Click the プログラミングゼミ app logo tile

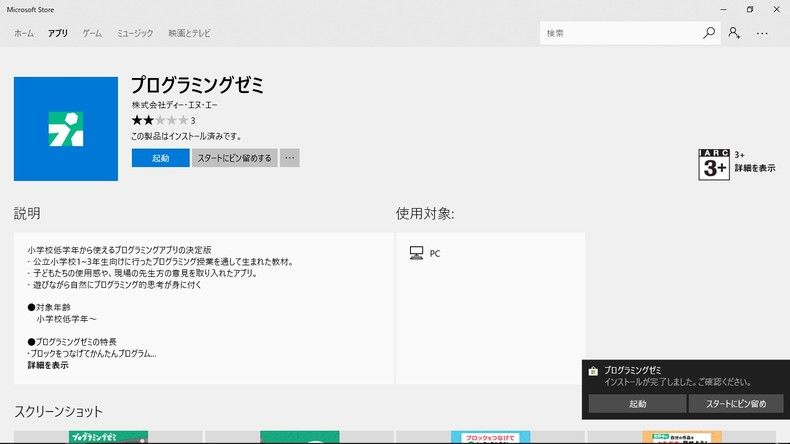click(66, 129)
